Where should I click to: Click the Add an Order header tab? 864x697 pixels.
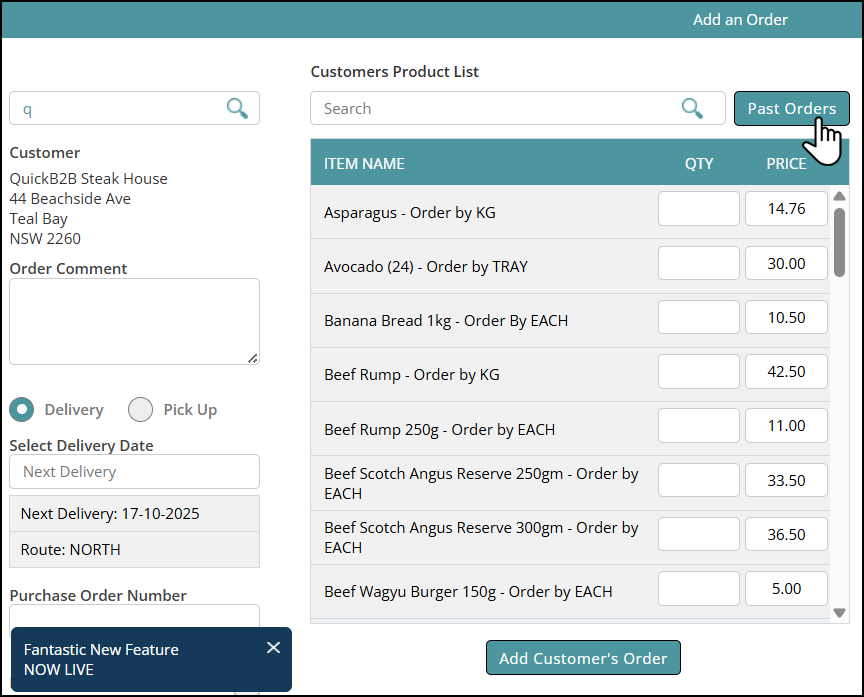point(740,20)
